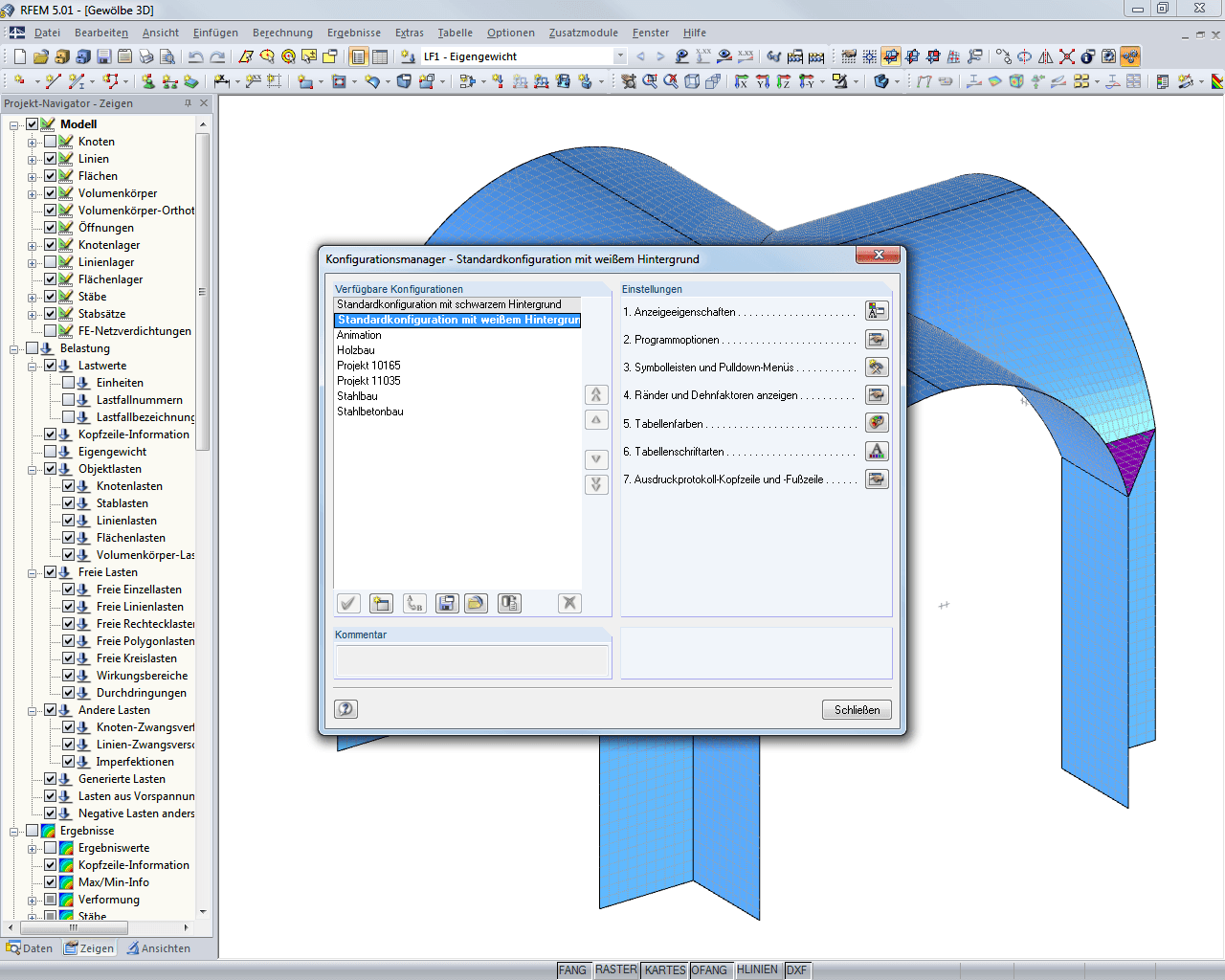Open Ränder und Dehnfaktoren settings icon
Viewport: 1225px width, 980px height.
point(877,395)
